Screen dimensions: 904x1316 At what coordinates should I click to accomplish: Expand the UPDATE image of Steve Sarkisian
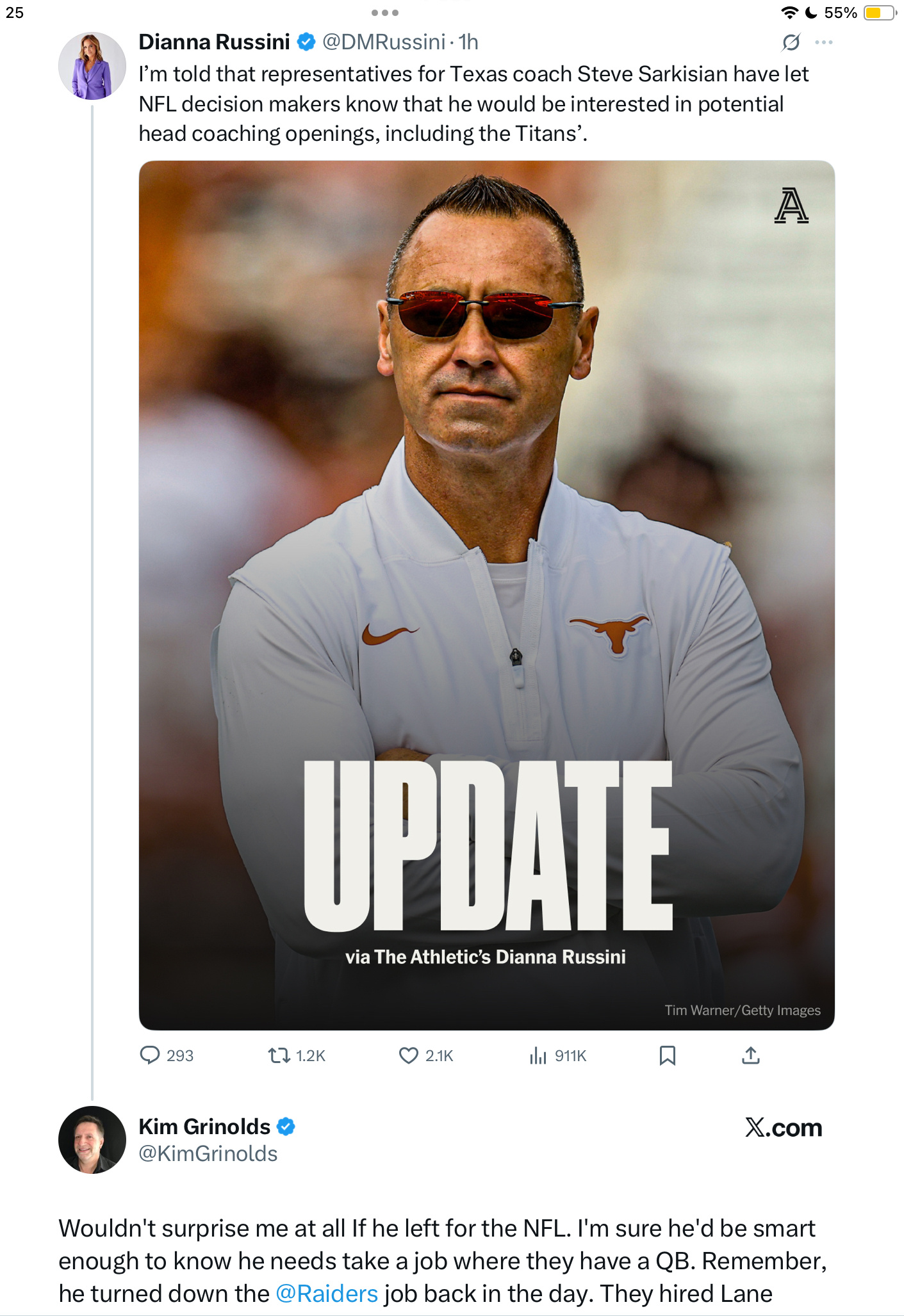pyautogui.click(x=486, y=595)
